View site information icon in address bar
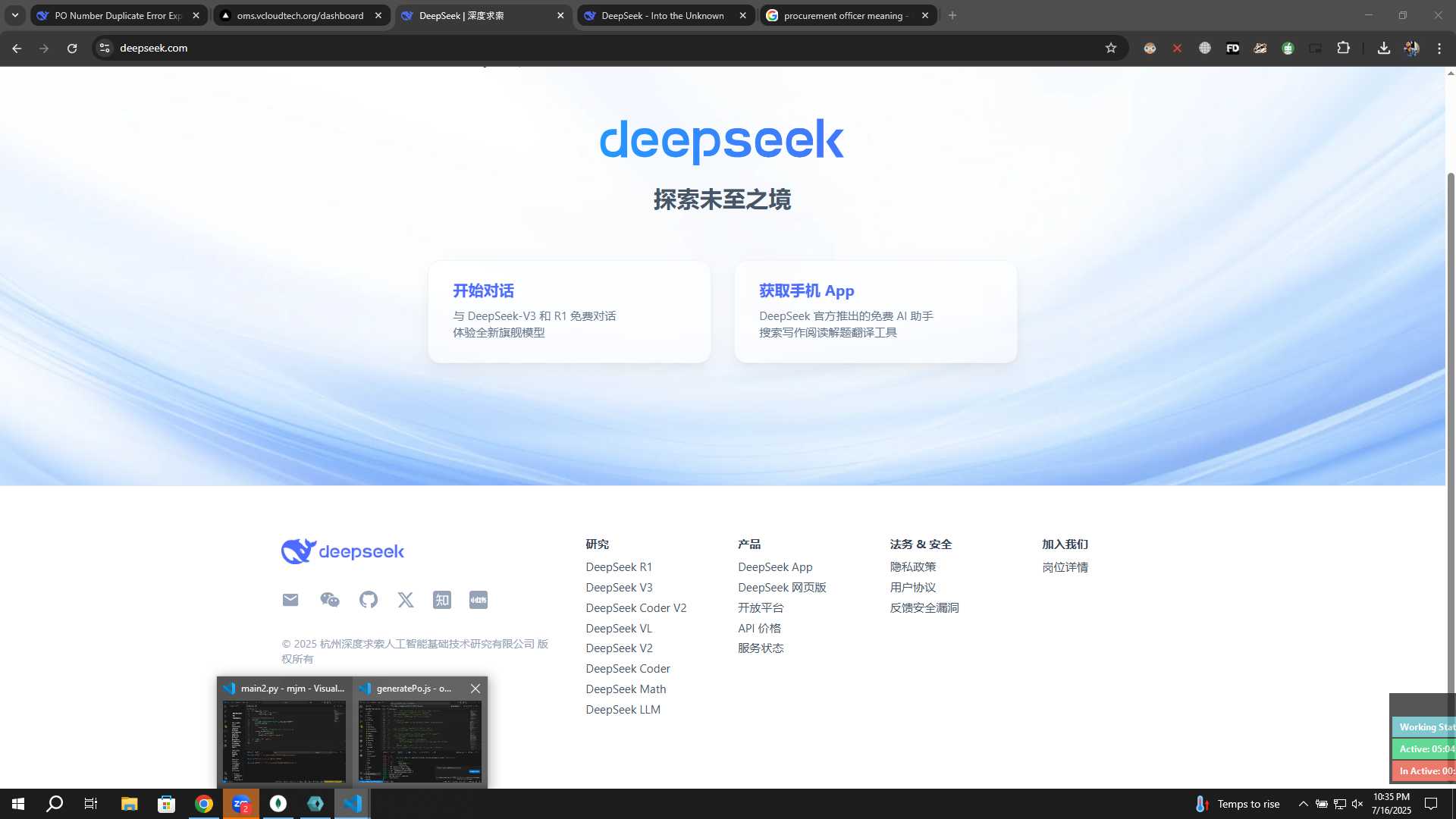The width and height of the screenshot is (1456, 819). 105,48
